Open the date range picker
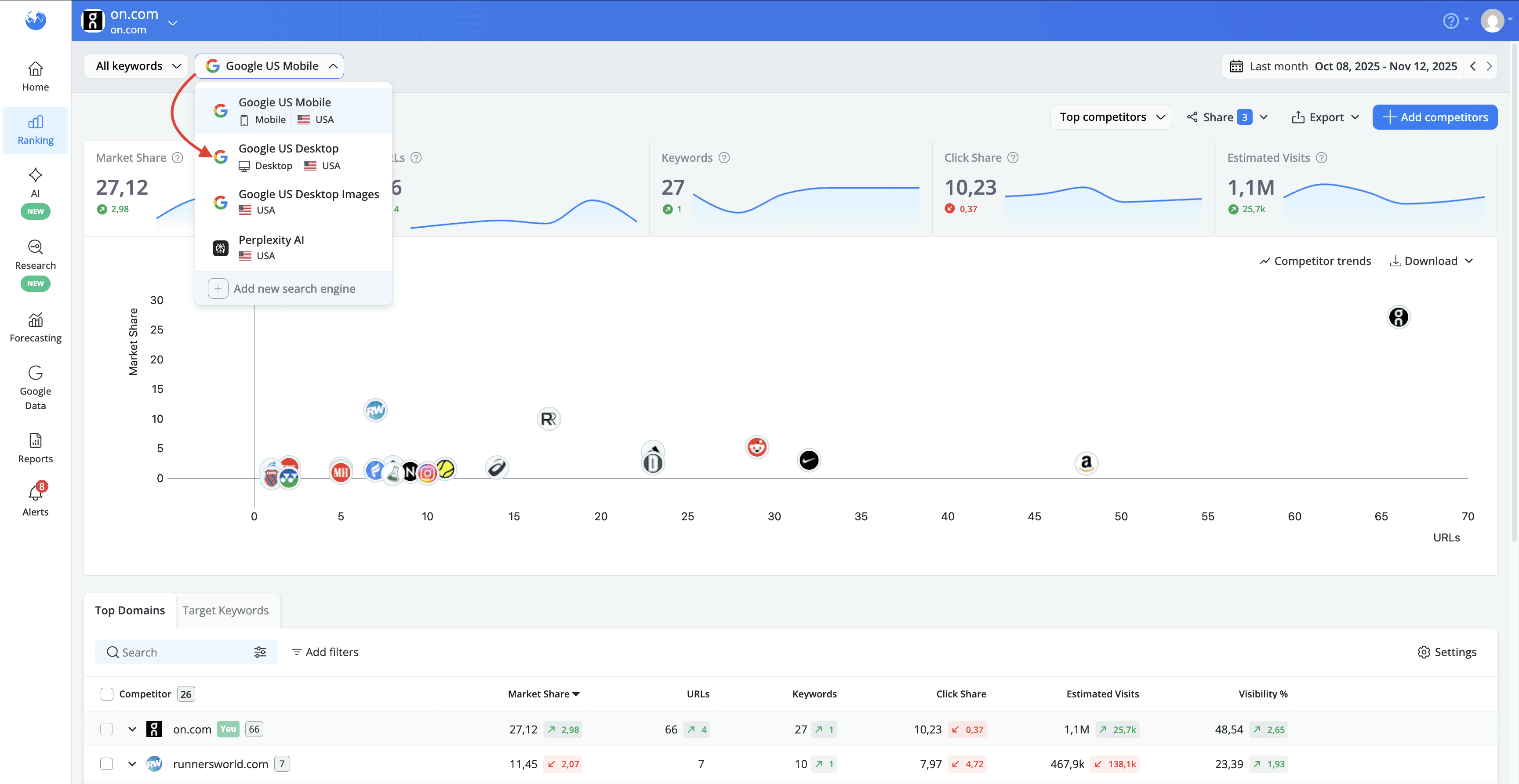The height and width of the screenshot is (784, 1519). click(1344, 66)
